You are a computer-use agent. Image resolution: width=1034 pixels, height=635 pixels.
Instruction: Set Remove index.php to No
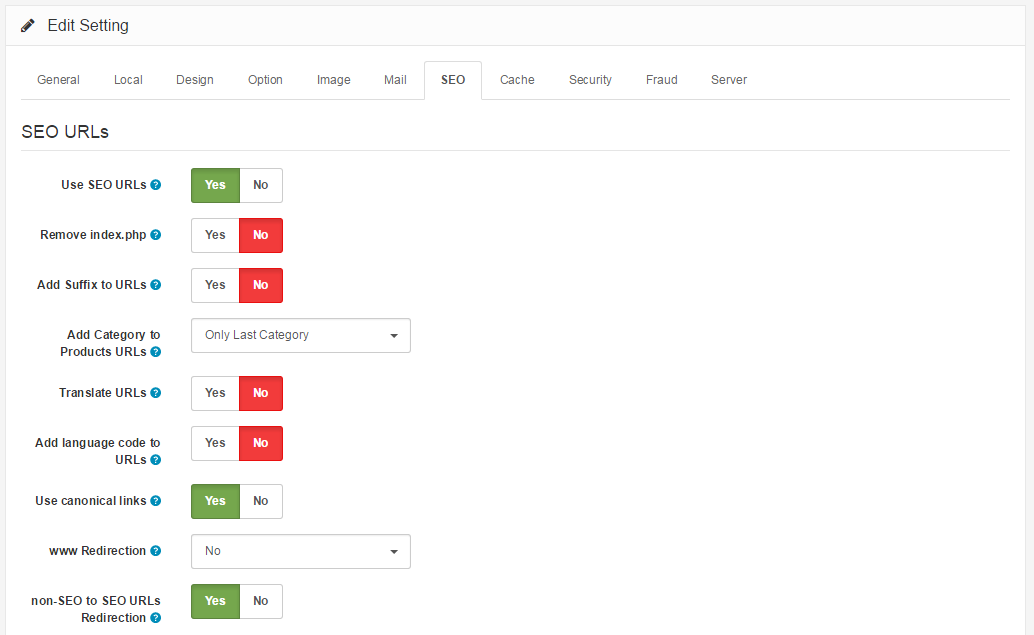pyautogui.click(x=261, y=235)
